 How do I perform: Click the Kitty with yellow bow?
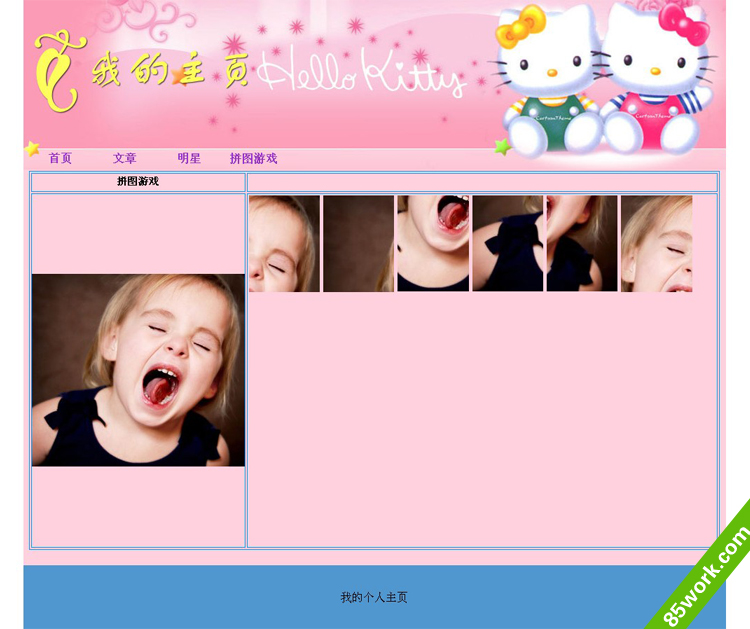click(549, 81)
